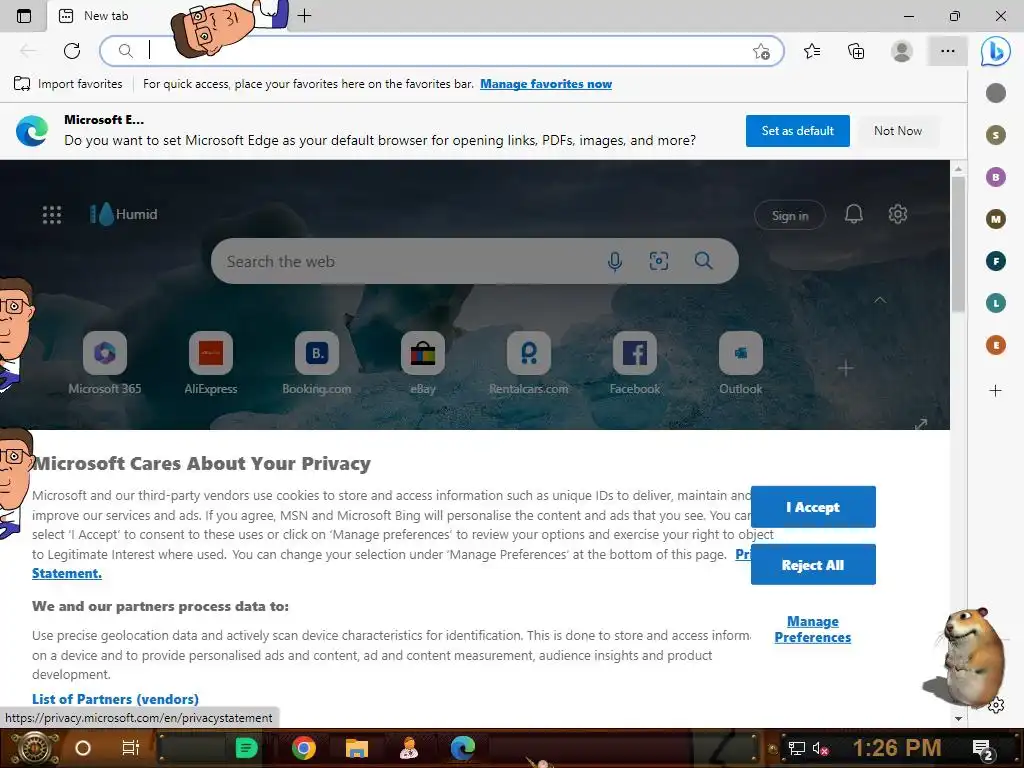This screenshot has height=768, width=1024.
Task: Add sidebar app with plus icon
Action: click(x=995, y=391)
